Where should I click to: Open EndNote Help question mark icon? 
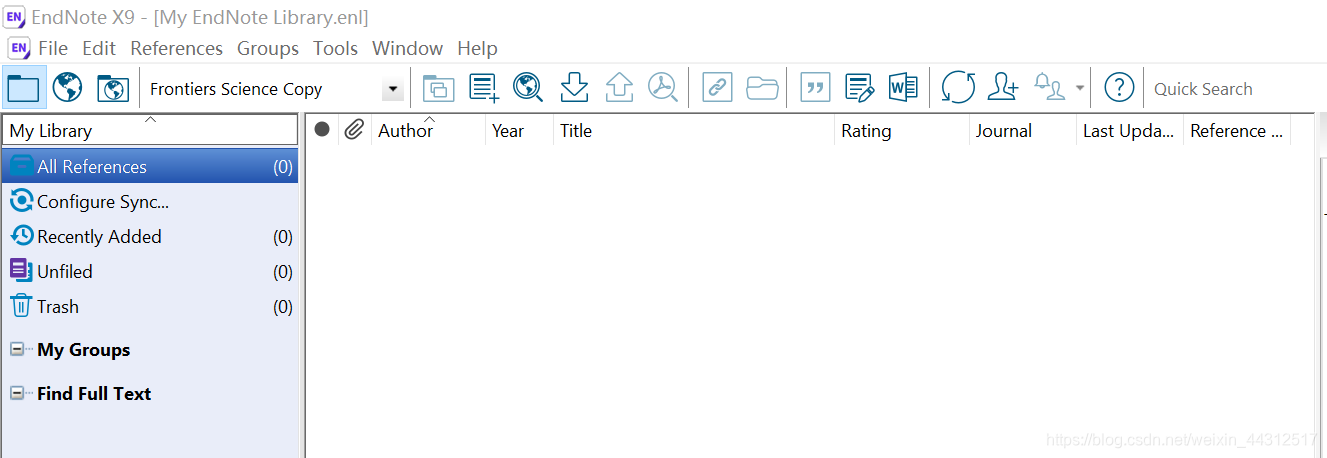click(1119, 88)
